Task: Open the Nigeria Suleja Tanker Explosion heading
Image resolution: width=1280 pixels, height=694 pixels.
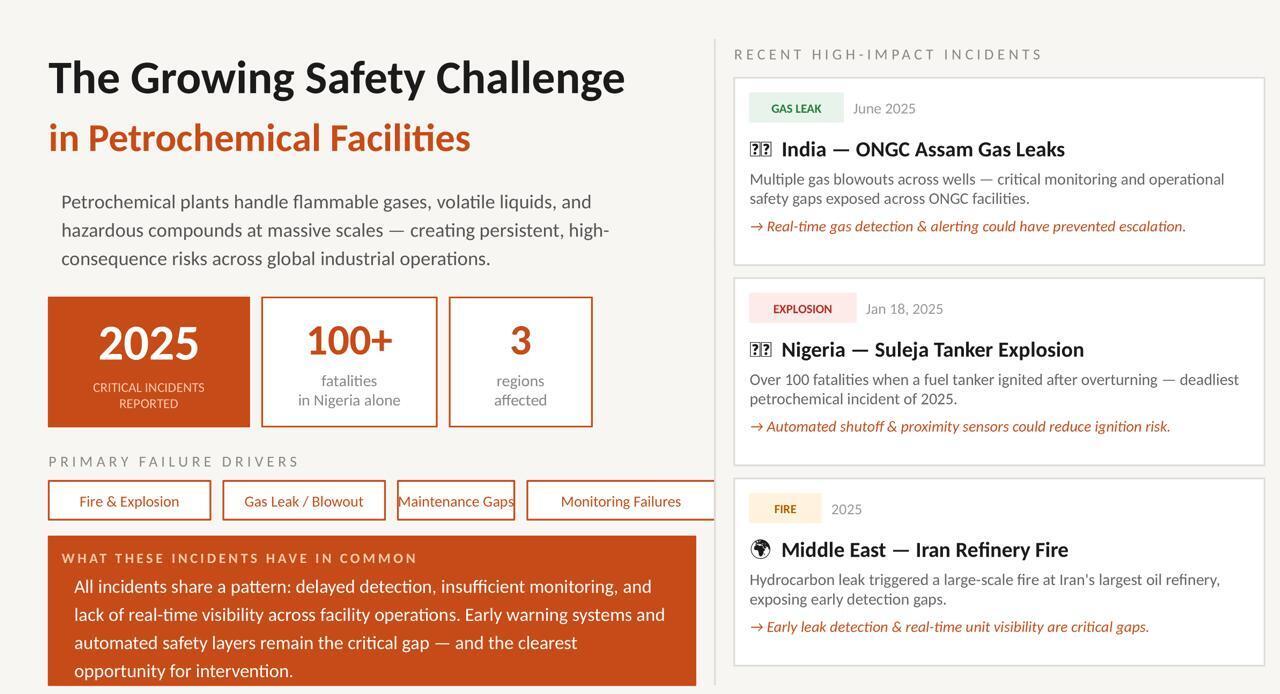Action: pos(932,350)
